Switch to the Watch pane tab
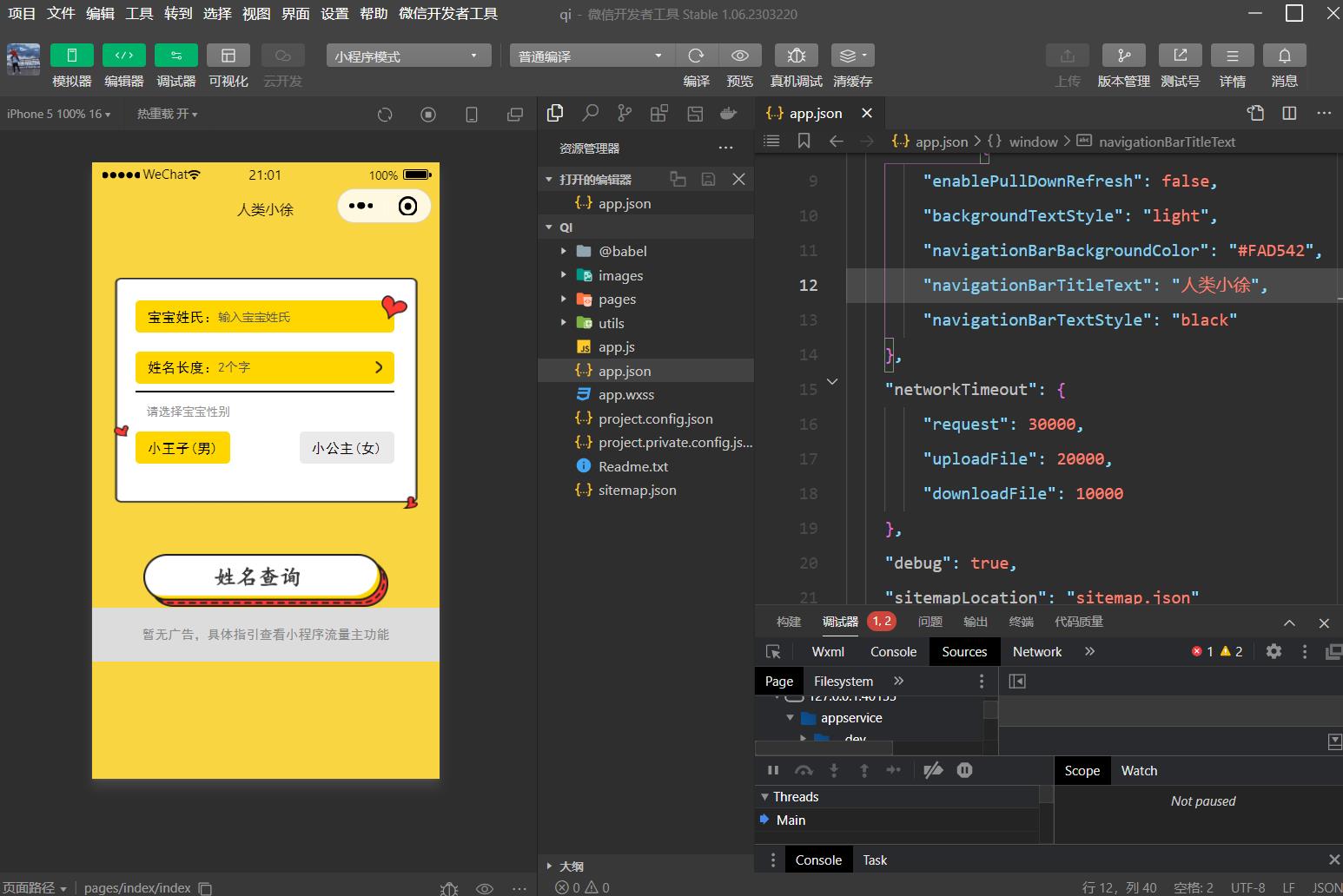The image size is (1343, 896). 1139,771
